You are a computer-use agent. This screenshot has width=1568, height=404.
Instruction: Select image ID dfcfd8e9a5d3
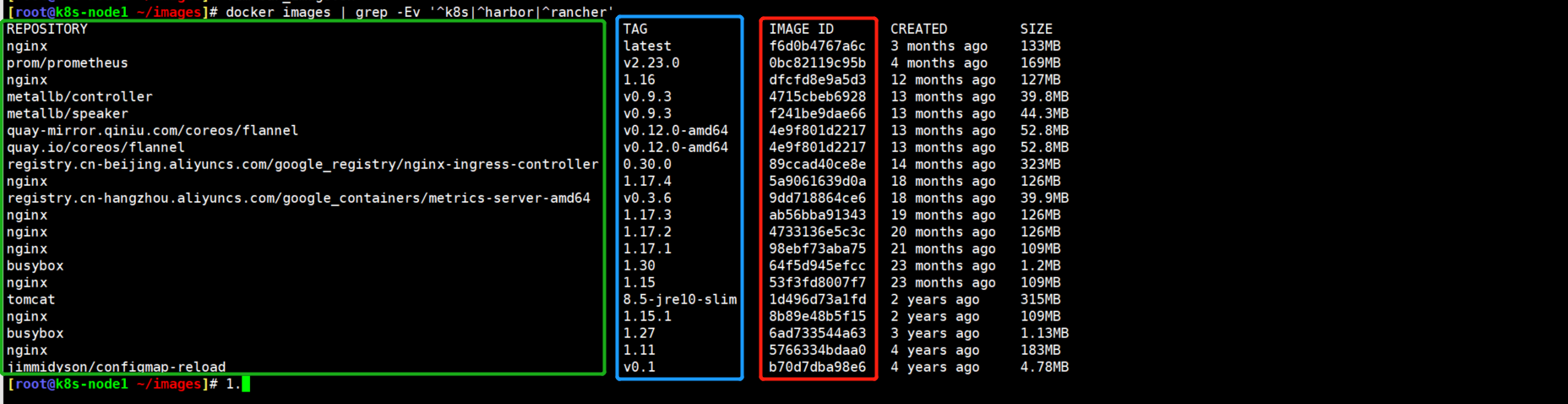(x=817, y=79)
